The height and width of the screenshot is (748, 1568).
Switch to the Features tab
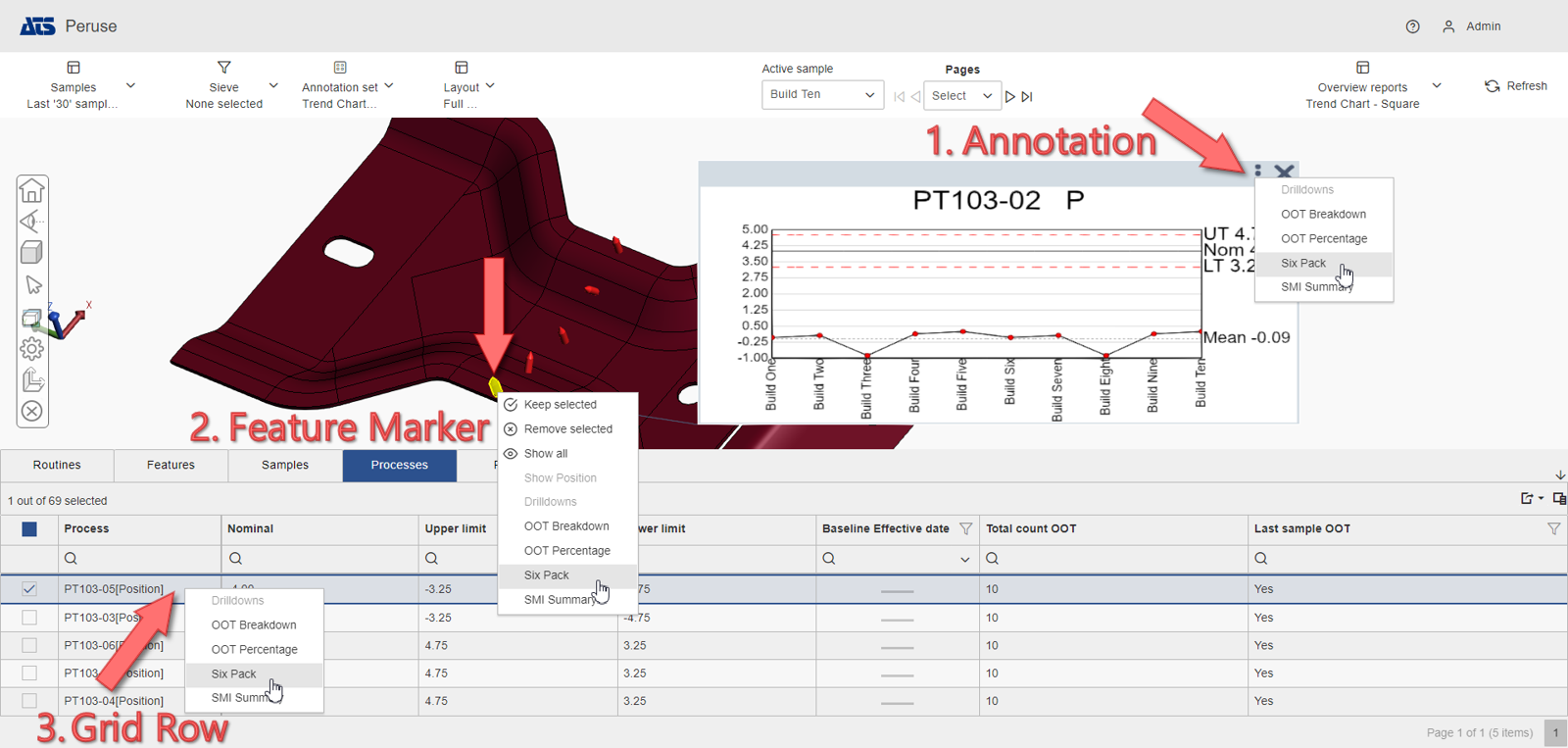pyautogui.click(x=171, y=465)
